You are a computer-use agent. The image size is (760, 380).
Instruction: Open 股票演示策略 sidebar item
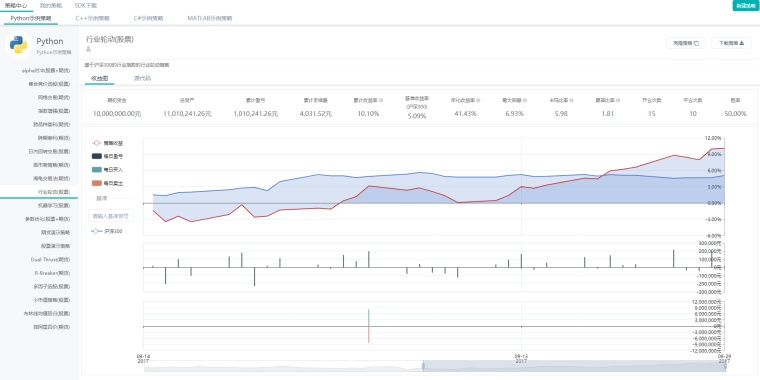click(55, 246)
